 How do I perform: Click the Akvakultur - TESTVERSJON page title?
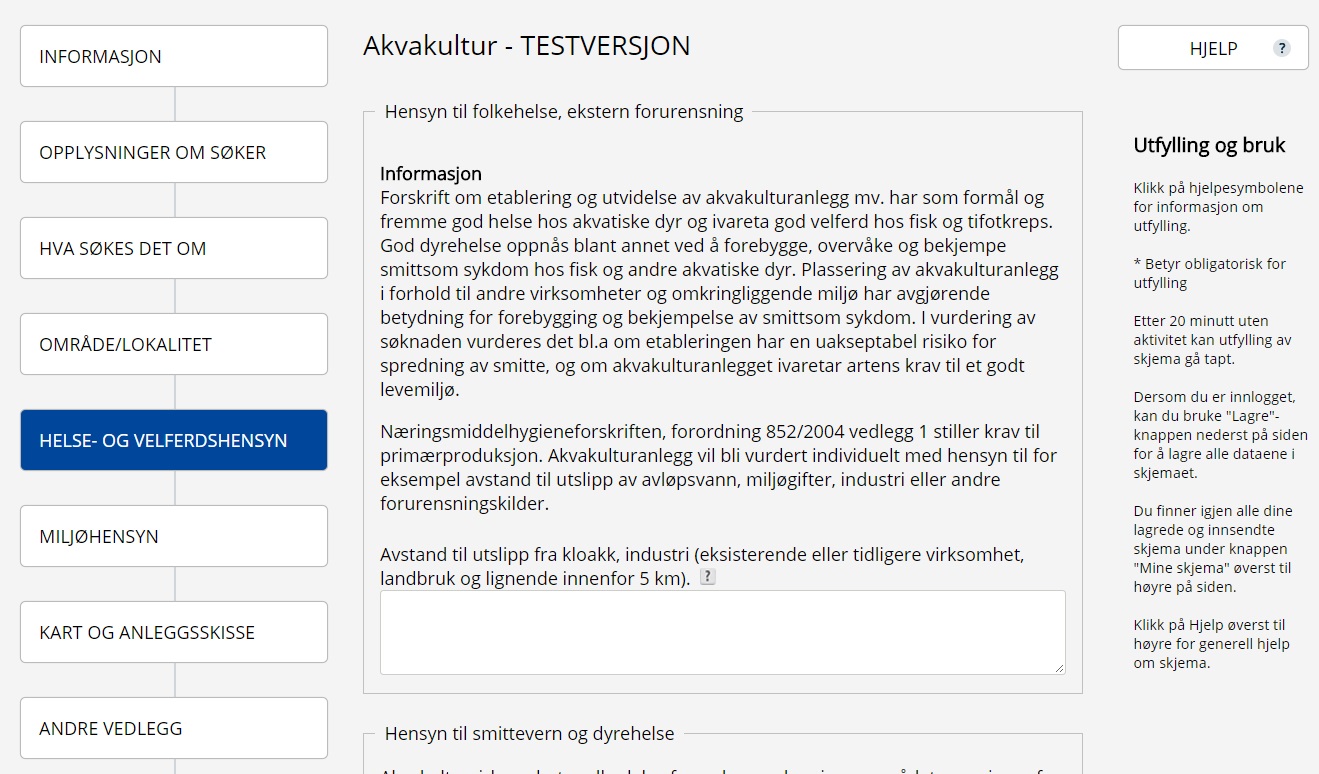coord(526,46)
